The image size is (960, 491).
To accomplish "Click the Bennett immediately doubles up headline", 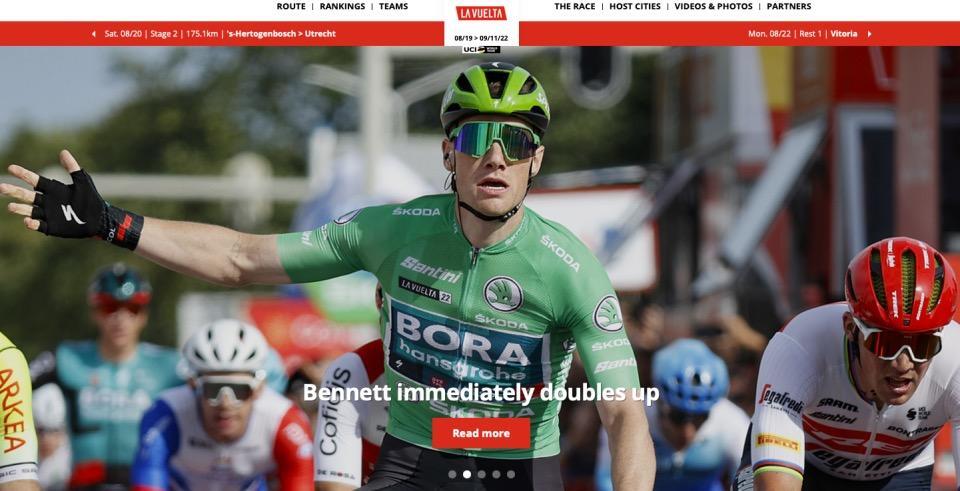I will (481, 393).
